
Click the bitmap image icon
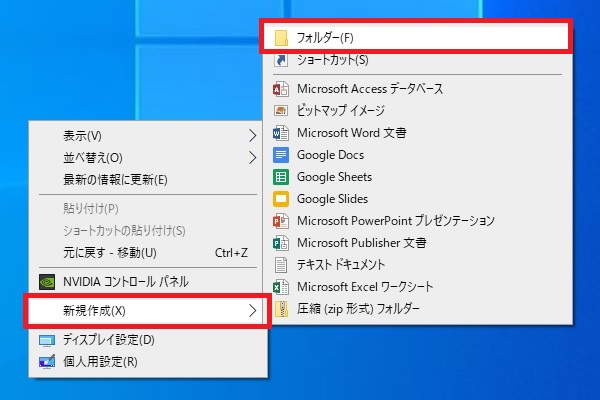click(x=281, y=111)
